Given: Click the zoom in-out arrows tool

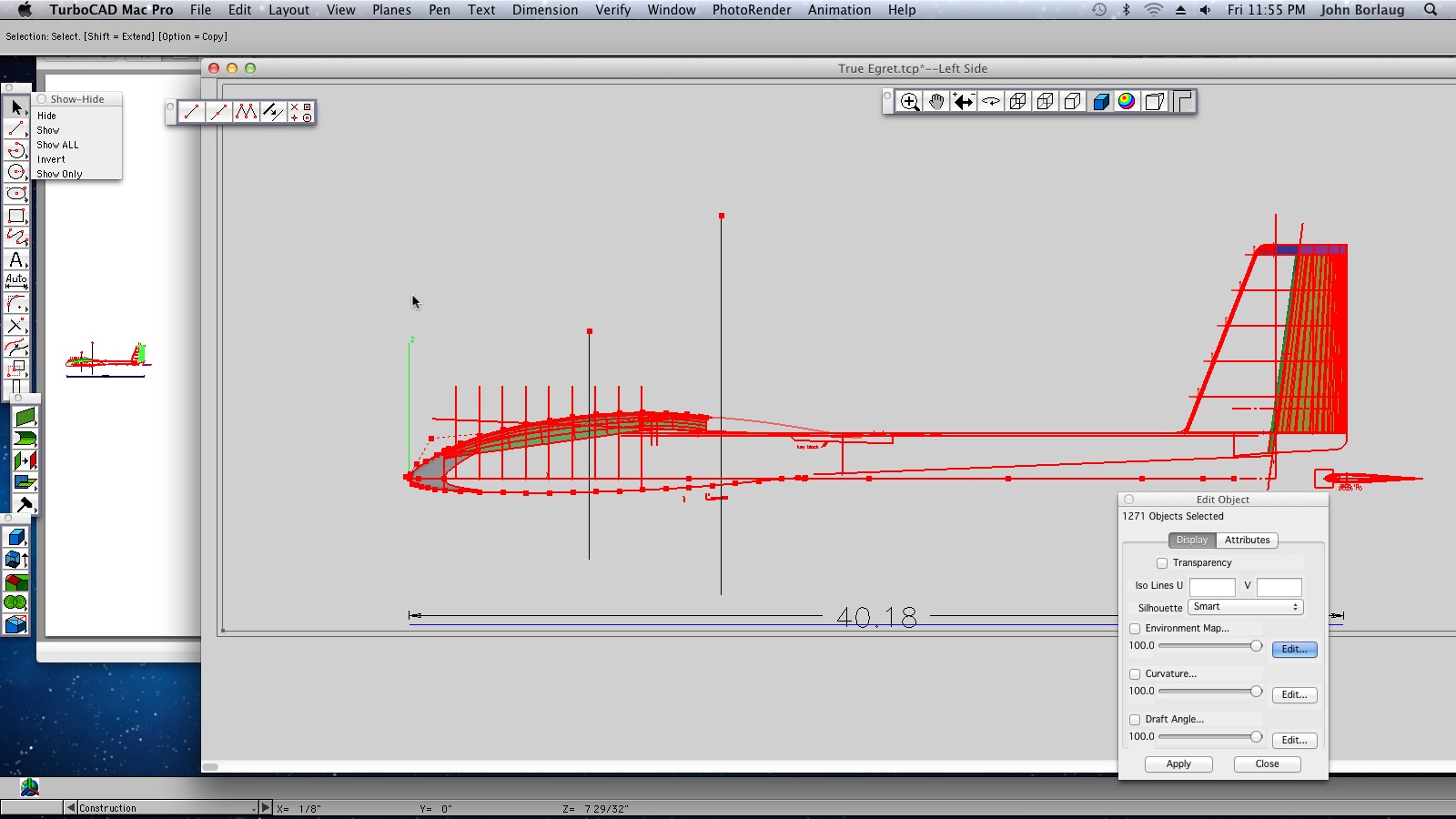Looking at the screenshot, I should (964, 102).
